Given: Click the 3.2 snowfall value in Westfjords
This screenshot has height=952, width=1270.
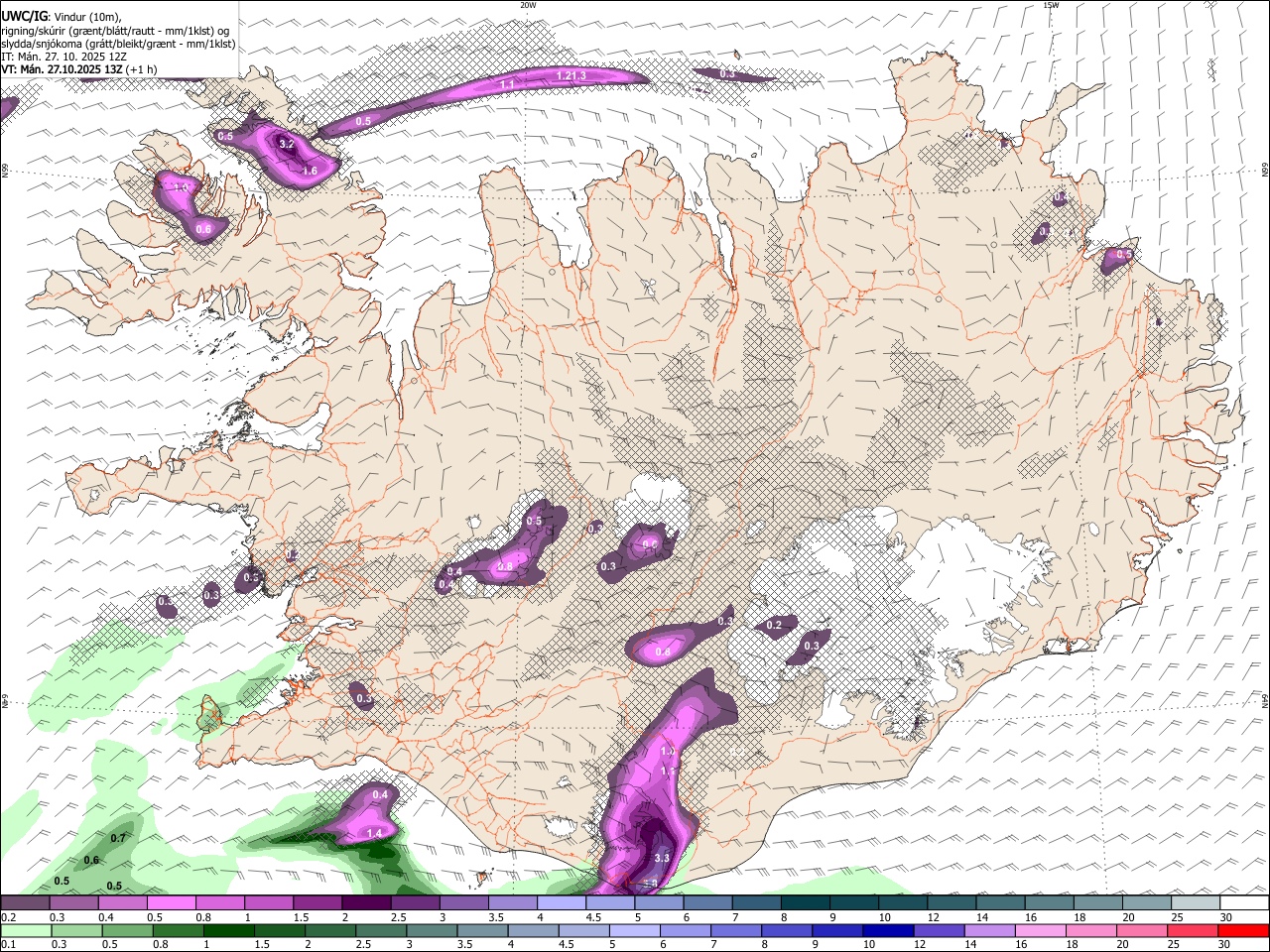Looking at the screenshot, I should (x=287, y=145).
